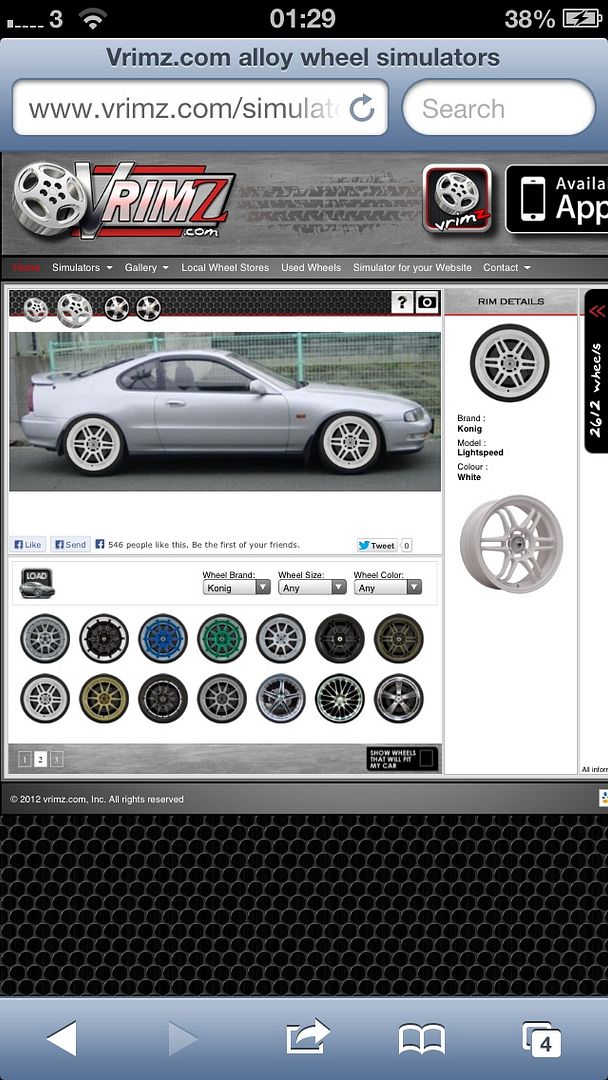Image resolution: width=608 pixels, height=1080 pixels.
Task: Open Simulator for your Website
Action: [412, 268]
